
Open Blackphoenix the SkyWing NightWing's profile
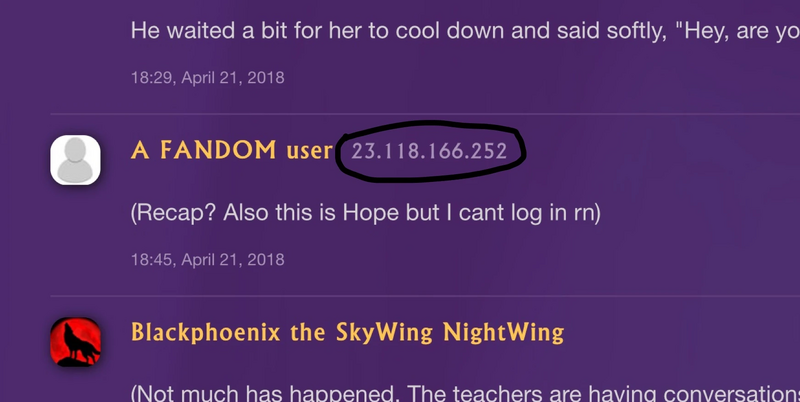tap(347, 333)
